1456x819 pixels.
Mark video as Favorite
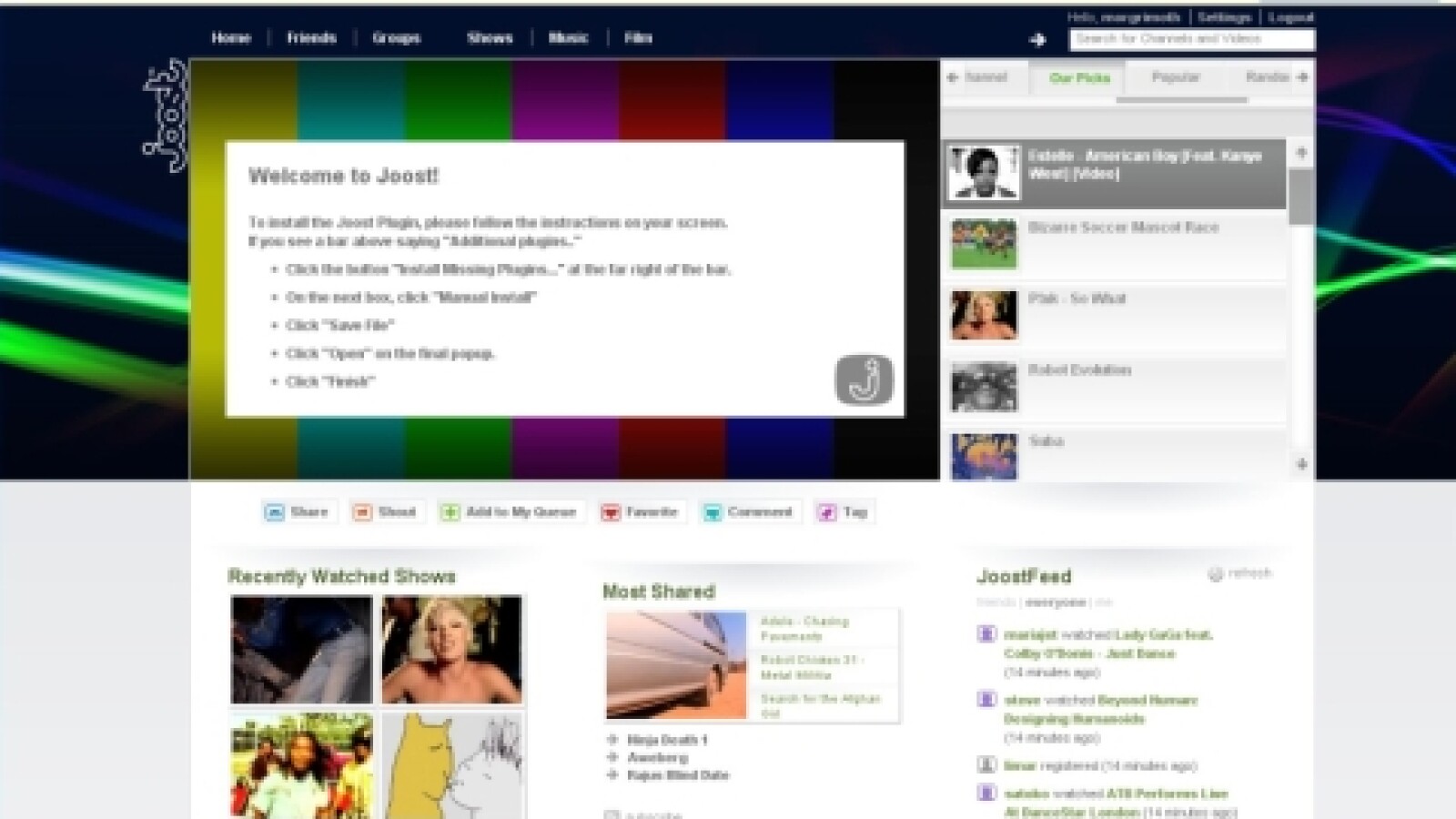click(x=610, y=512)
